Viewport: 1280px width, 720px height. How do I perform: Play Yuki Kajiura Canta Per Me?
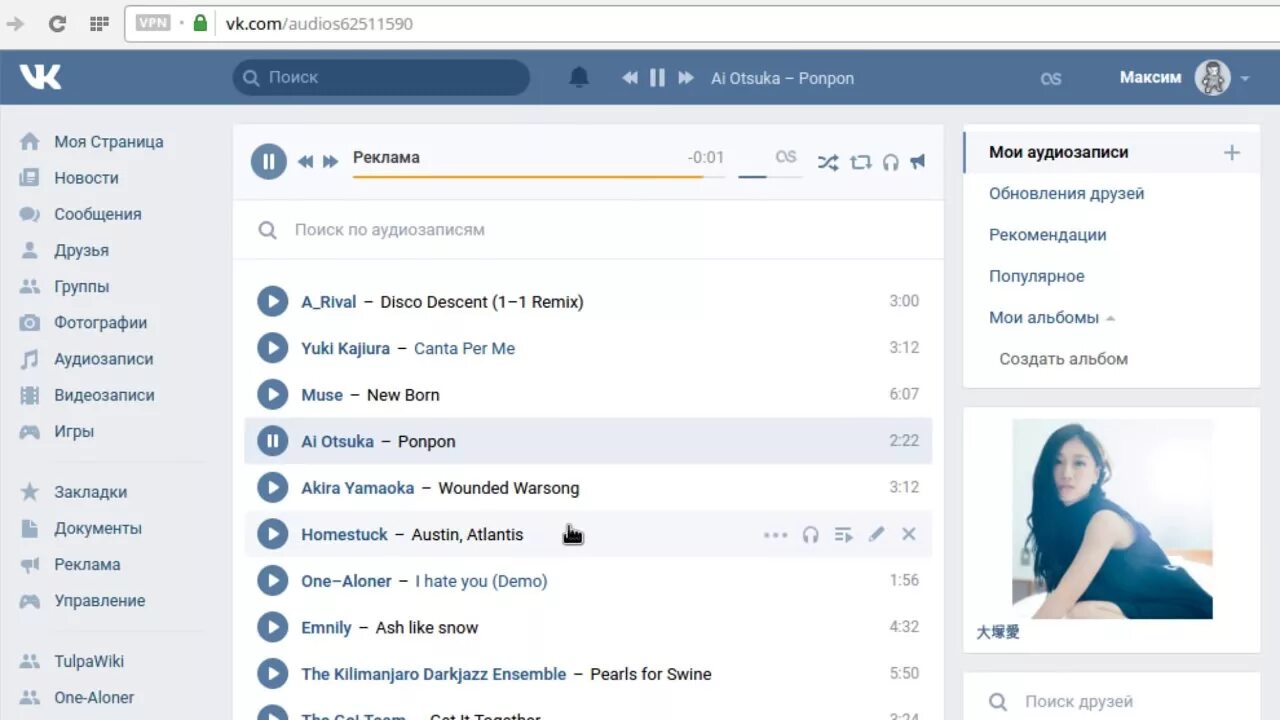[x=272, y=348]
